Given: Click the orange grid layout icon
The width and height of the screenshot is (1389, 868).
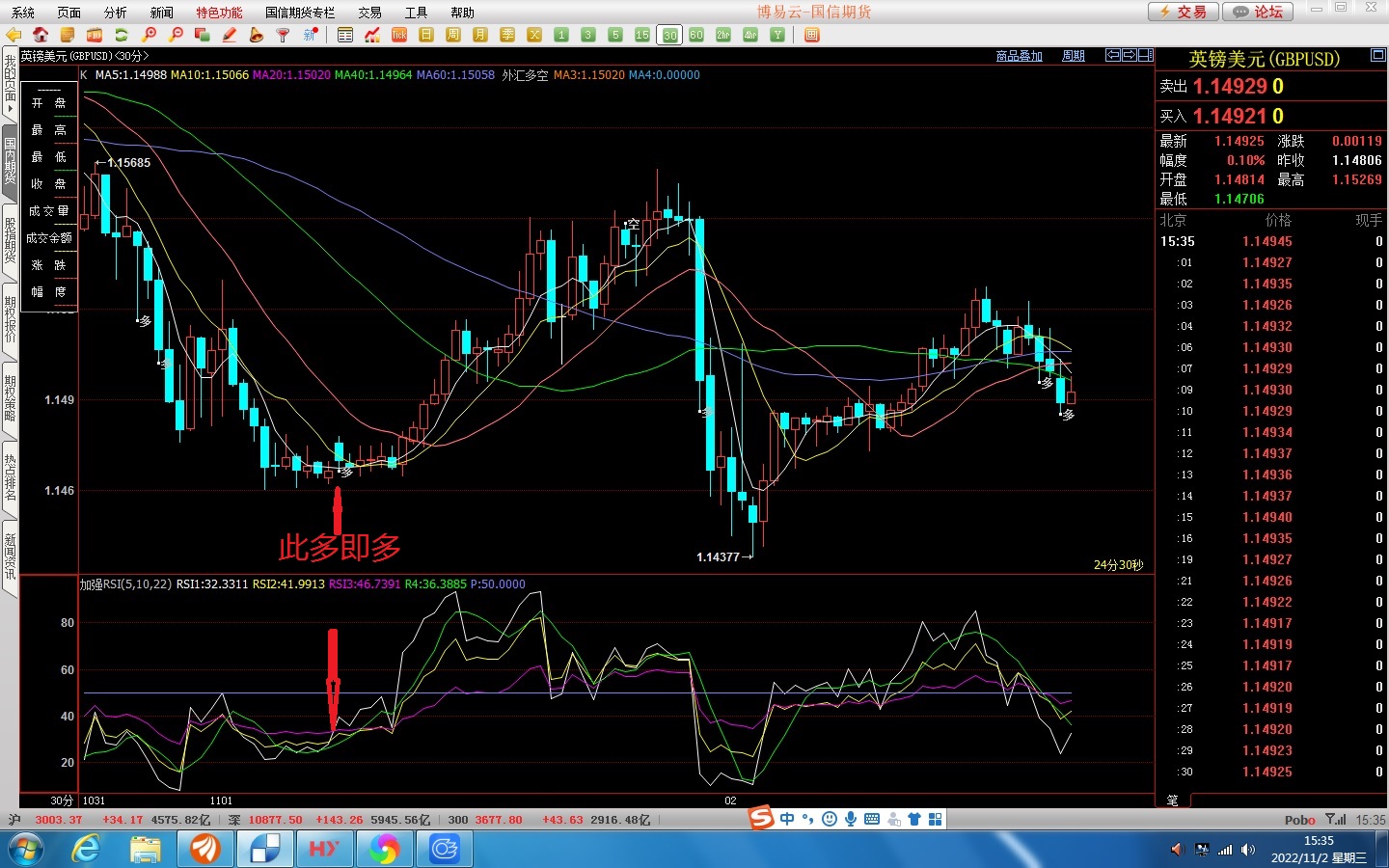Looking at the screenshot, I should coord(812,35).
